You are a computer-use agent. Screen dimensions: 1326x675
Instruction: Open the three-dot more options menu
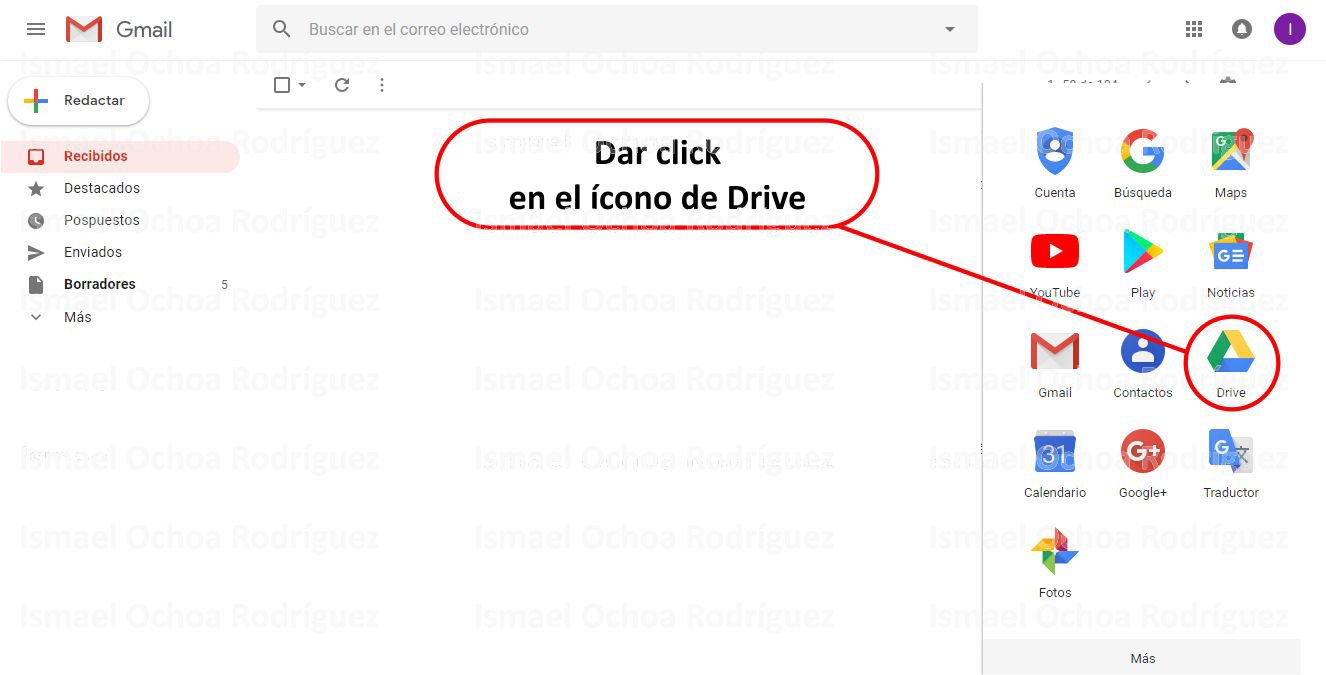click(382, 85)
